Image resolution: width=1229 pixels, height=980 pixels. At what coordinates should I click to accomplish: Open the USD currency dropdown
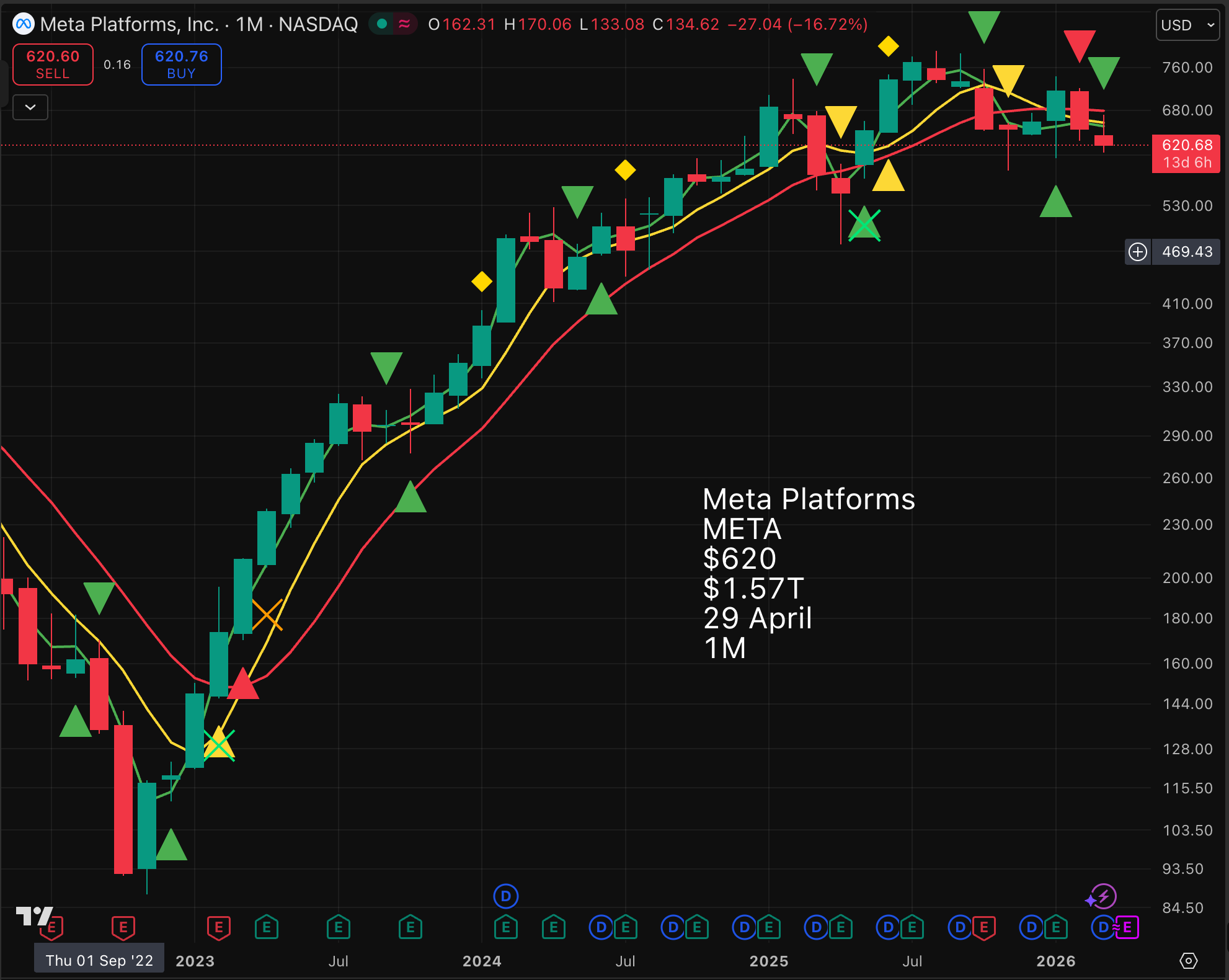[x=1187, y=25]
